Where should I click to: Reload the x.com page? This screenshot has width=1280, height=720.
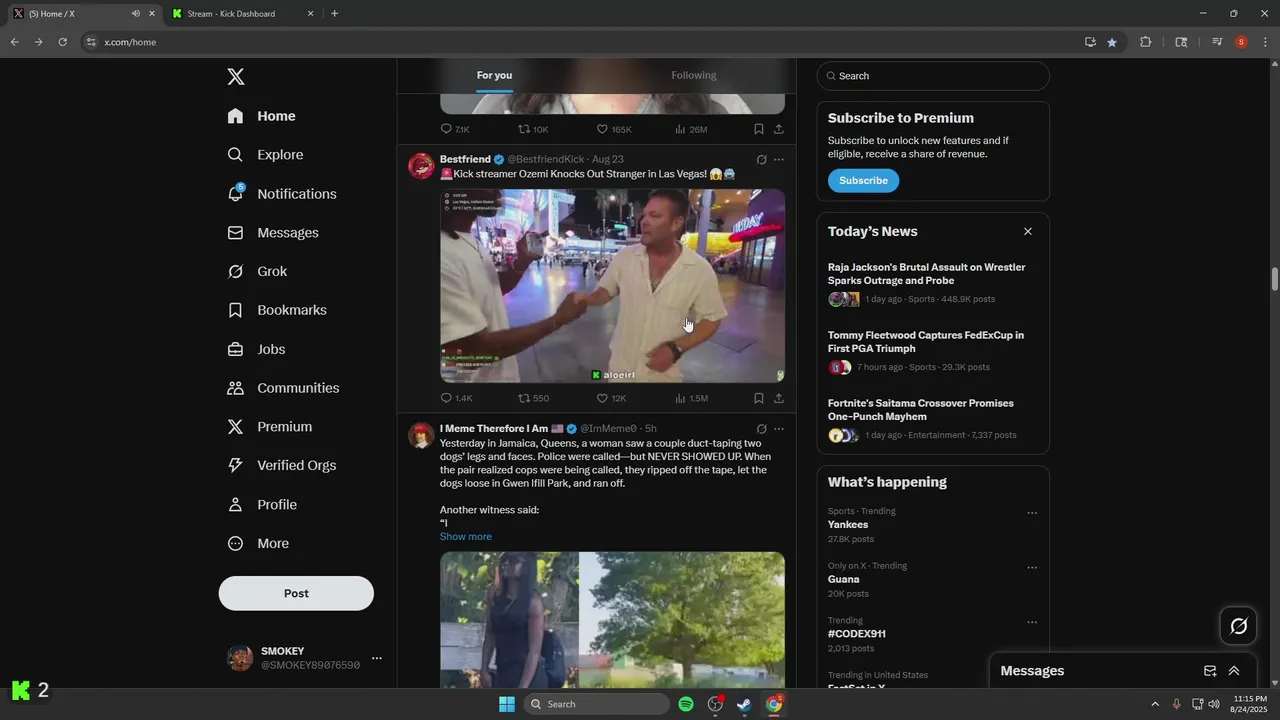click(62, 42)
